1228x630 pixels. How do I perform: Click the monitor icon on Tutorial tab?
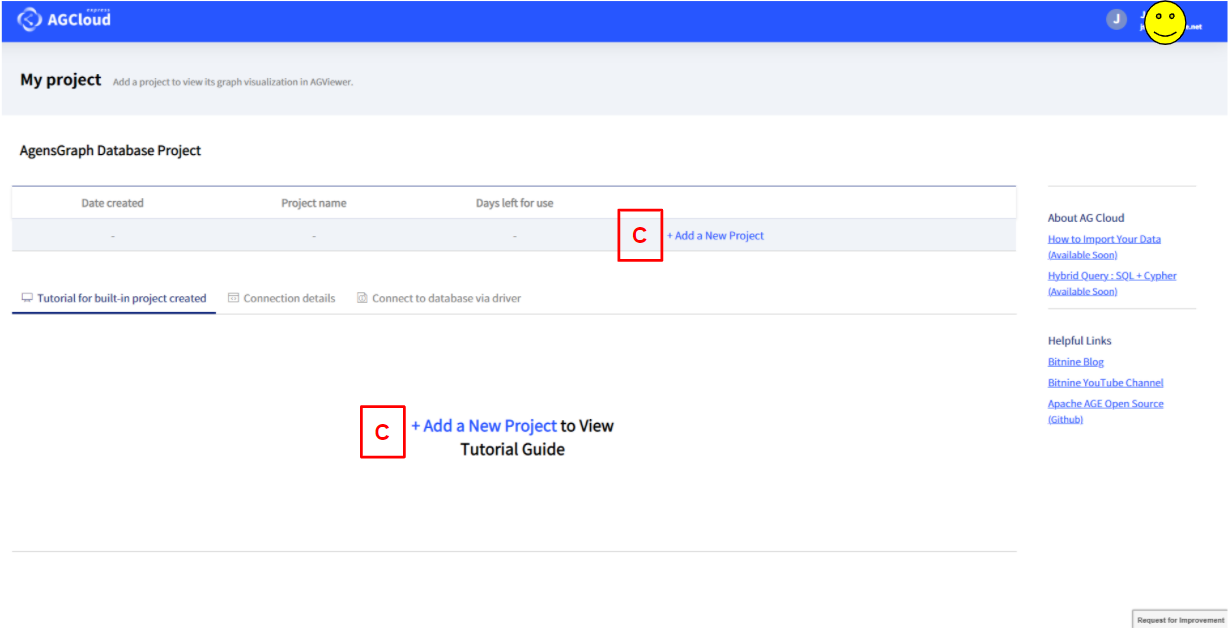pyautogui.click(x=27, y=298)
